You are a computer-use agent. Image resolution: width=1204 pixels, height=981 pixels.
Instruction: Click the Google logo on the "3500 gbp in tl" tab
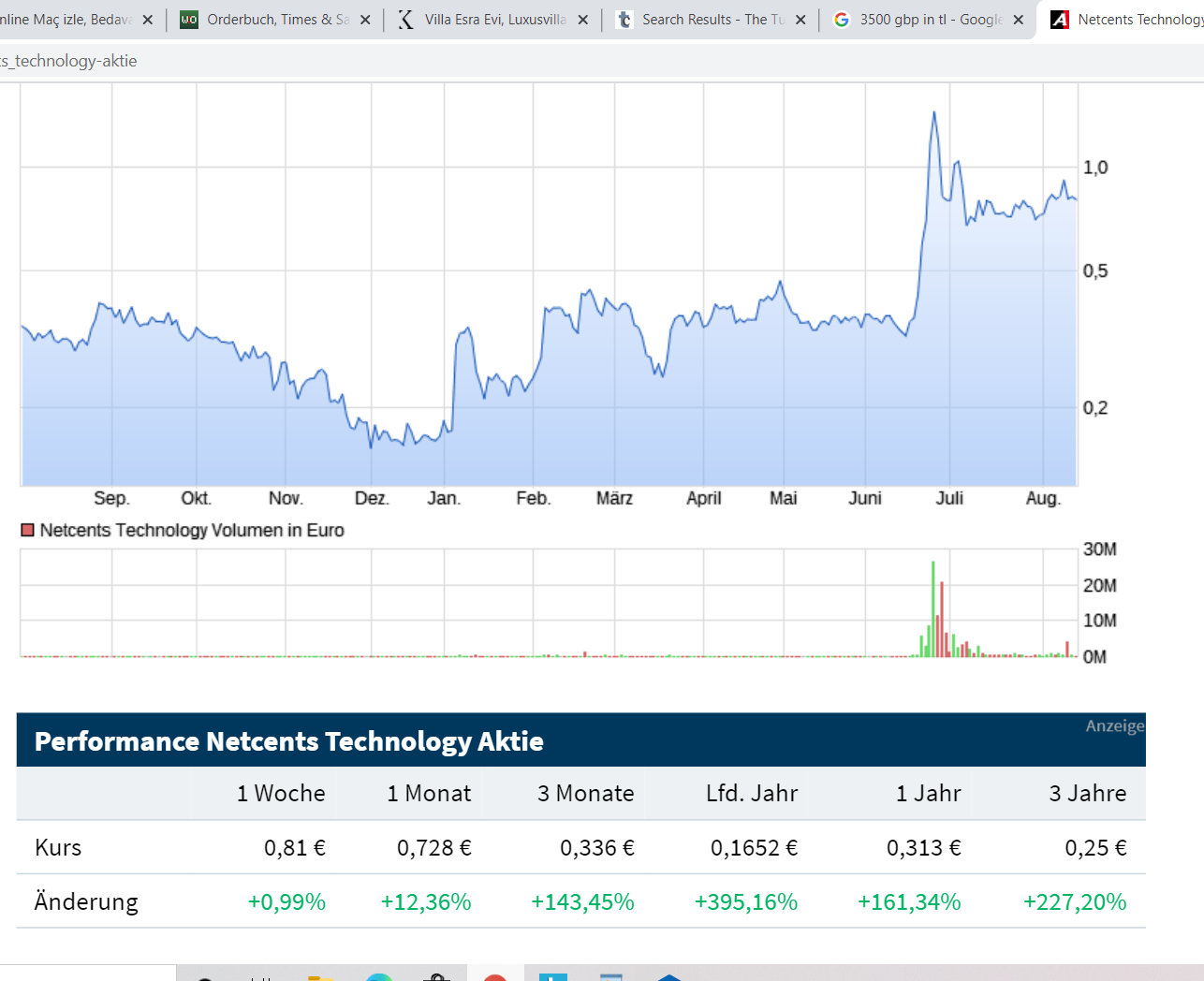click(842, 18)
